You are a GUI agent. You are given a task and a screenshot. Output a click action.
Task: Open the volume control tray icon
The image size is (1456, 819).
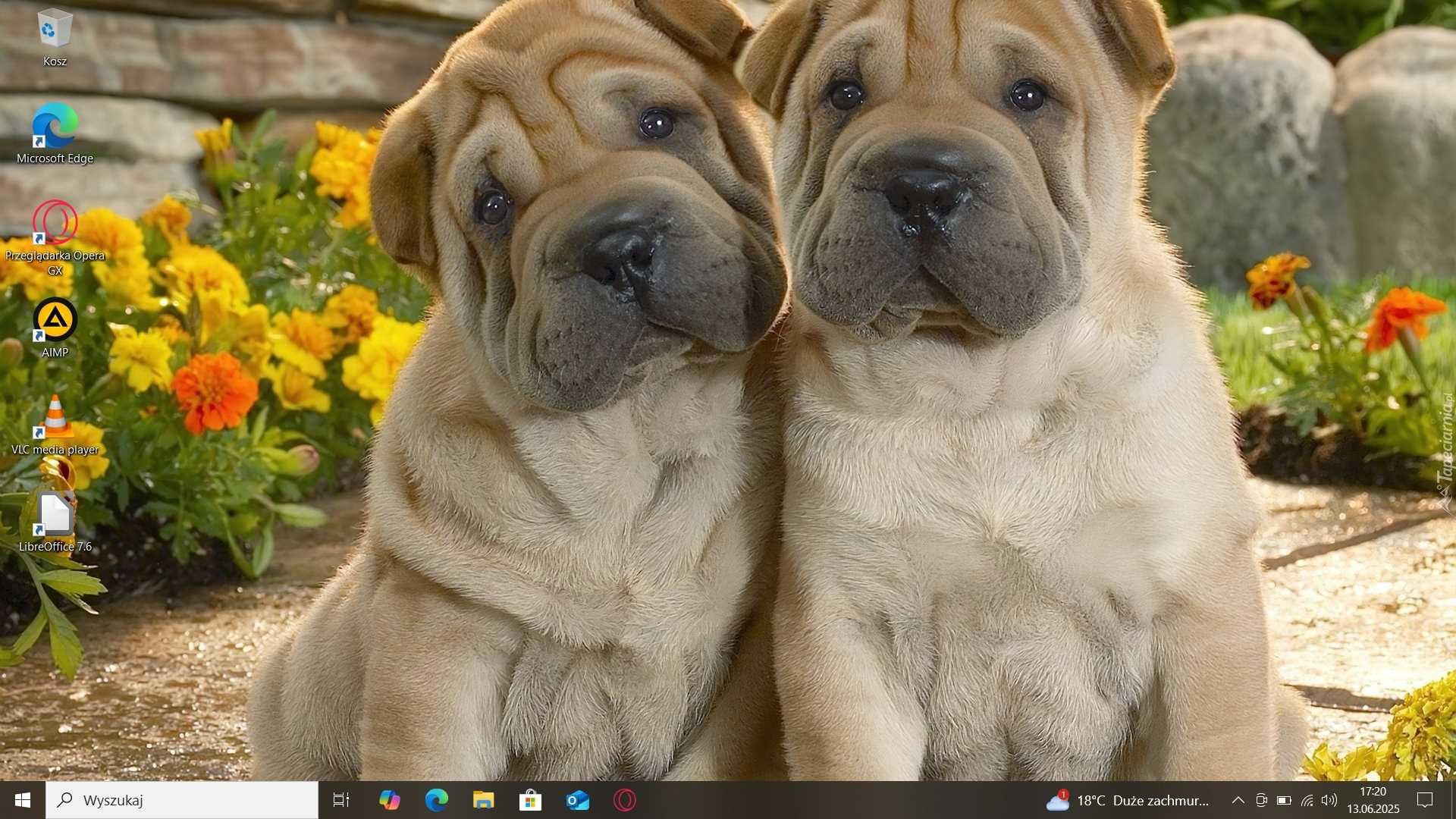(1330, 800)
